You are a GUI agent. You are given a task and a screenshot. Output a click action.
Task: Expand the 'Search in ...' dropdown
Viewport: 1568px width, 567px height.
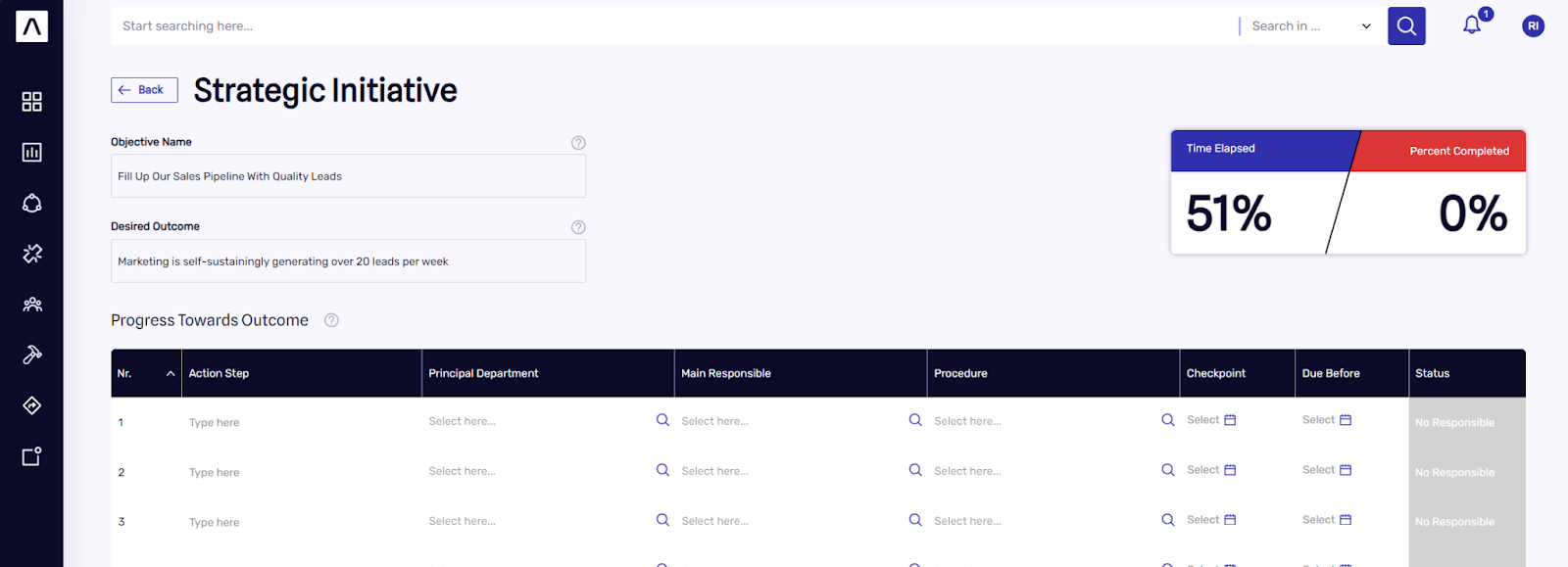click(1311, 26)
